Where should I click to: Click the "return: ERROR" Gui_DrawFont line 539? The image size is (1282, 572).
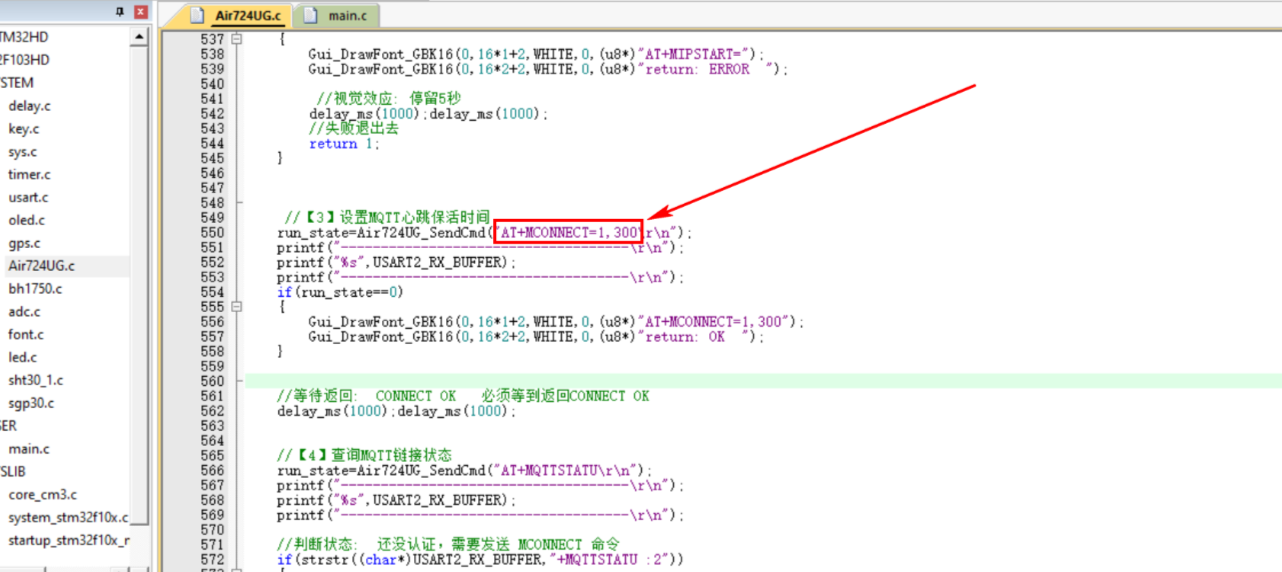(548, 69)
